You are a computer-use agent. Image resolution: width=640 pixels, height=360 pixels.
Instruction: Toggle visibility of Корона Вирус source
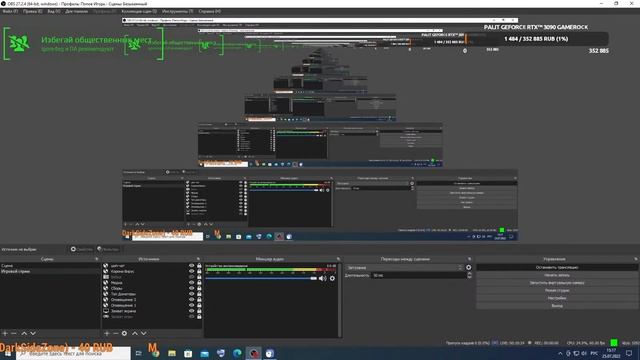coord(191,271)
